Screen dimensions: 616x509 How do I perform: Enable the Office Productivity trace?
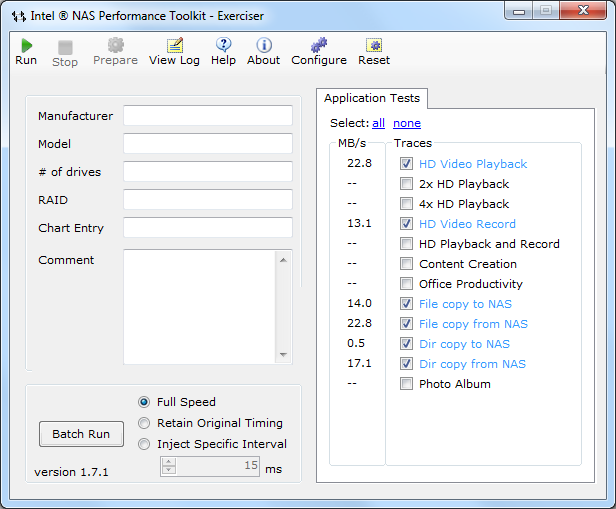[406, 284]
